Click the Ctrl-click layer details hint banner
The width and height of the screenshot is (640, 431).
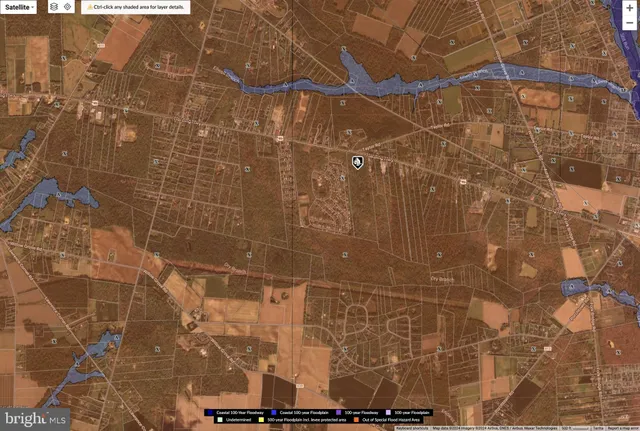tap(139, 7)
